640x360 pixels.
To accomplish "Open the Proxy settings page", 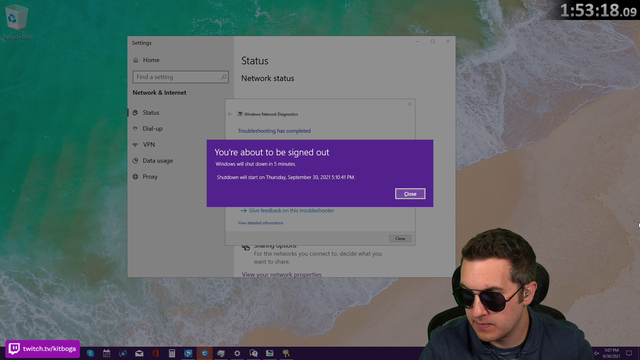I will 150,177.
